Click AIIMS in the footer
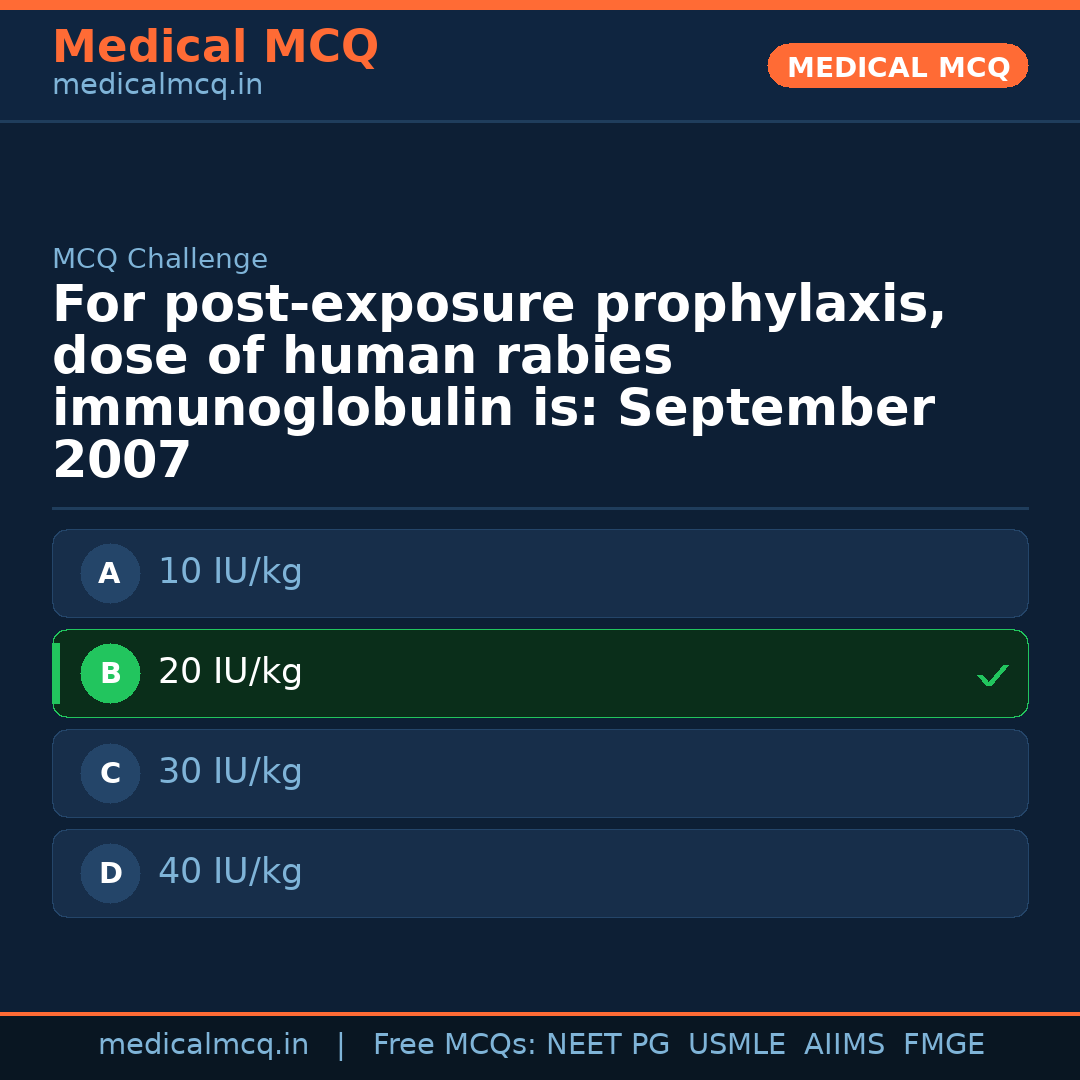The width and height of the screenshot is (1080, 1080). point(844,1045)
